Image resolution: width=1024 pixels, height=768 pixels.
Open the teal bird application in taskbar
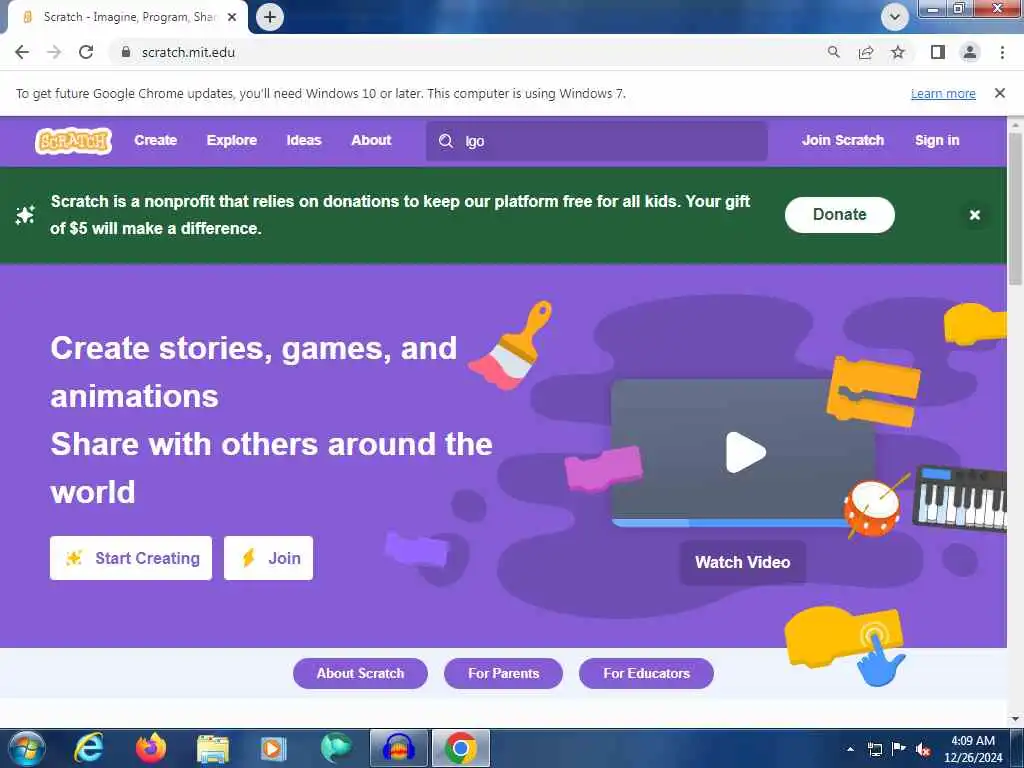[x=336, y=748]
